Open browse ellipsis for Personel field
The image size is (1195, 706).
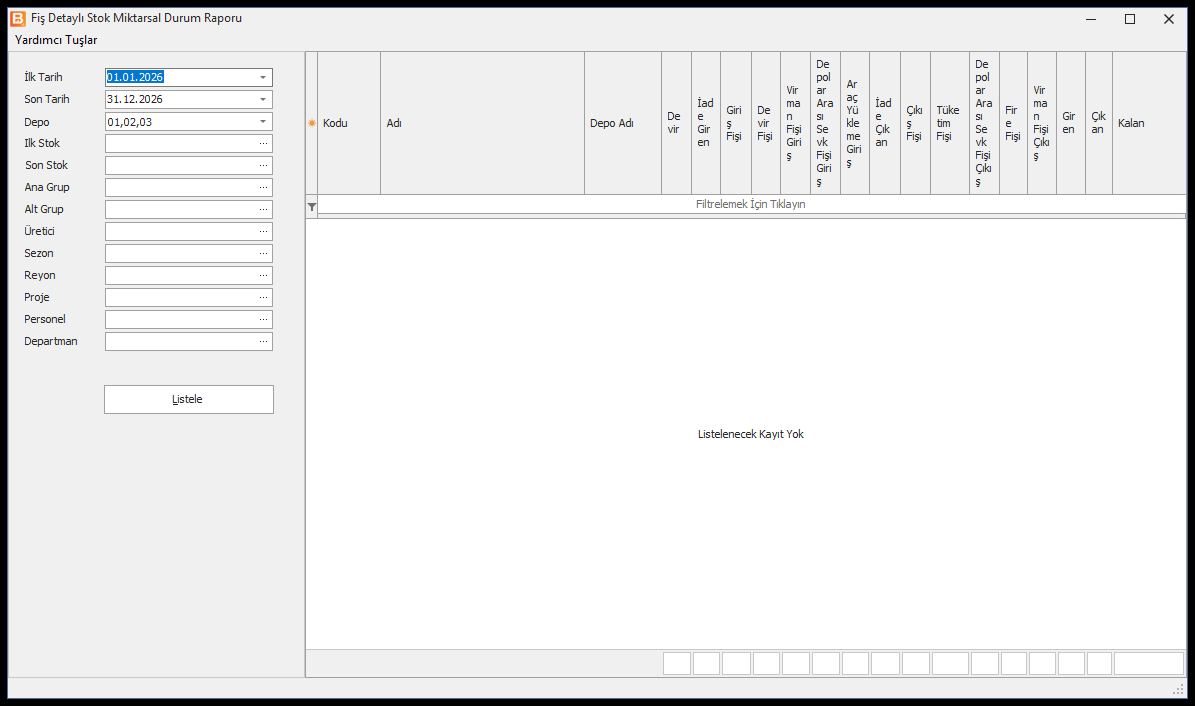point(263,319)
